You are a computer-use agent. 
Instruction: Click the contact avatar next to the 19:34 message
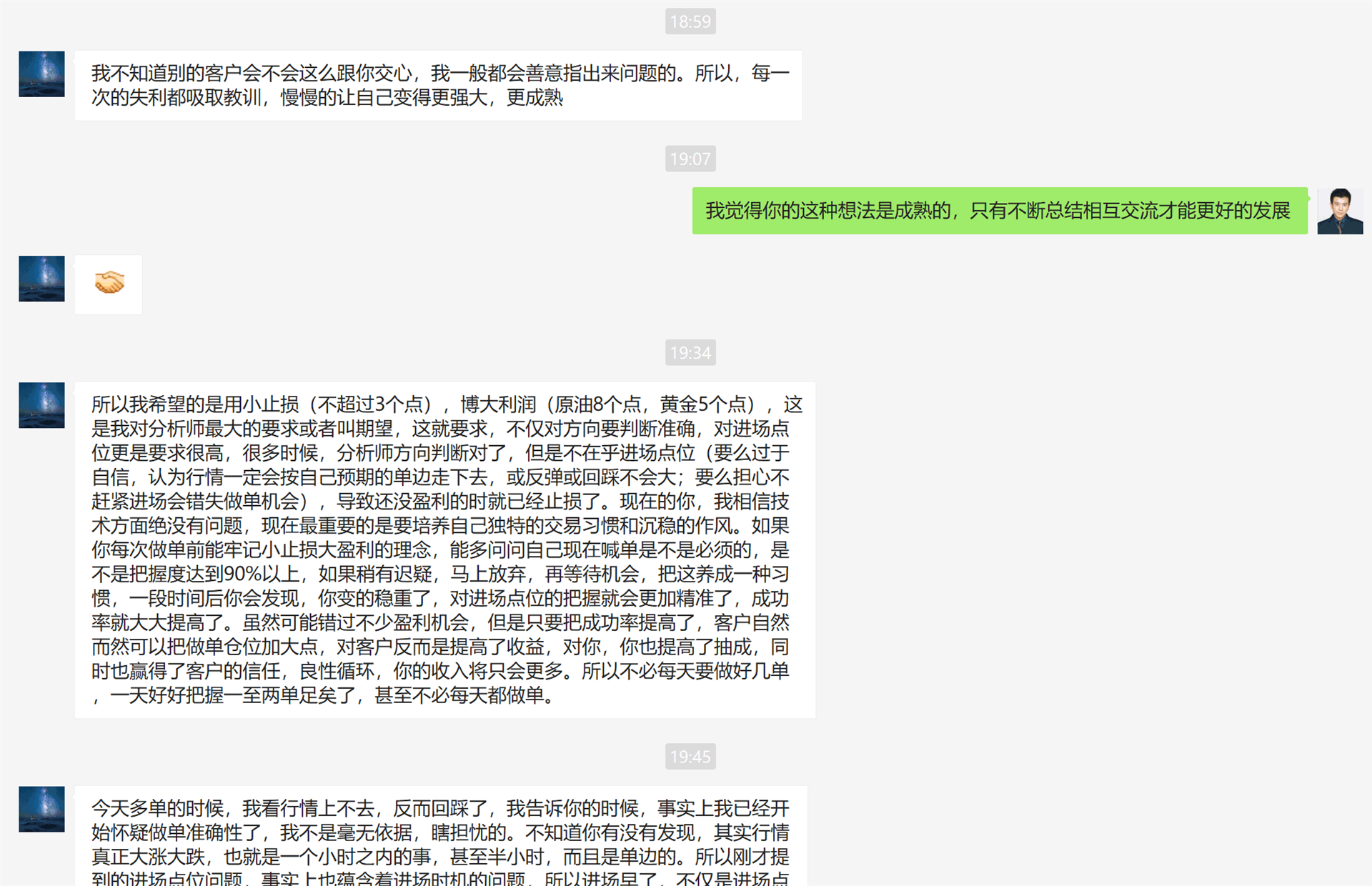(x=41, y=405)
